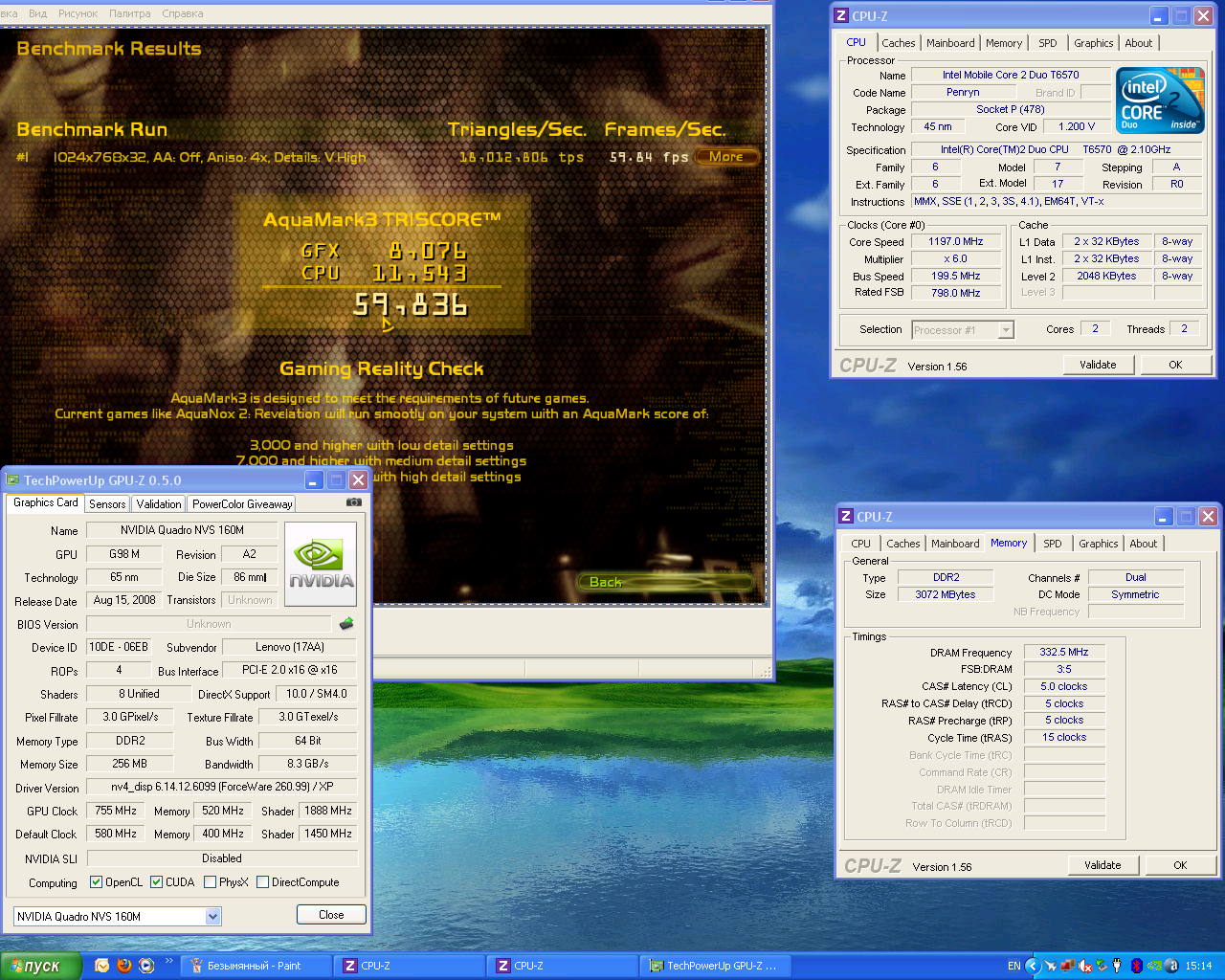Open the Справка menu in Paint

point(183,13)
